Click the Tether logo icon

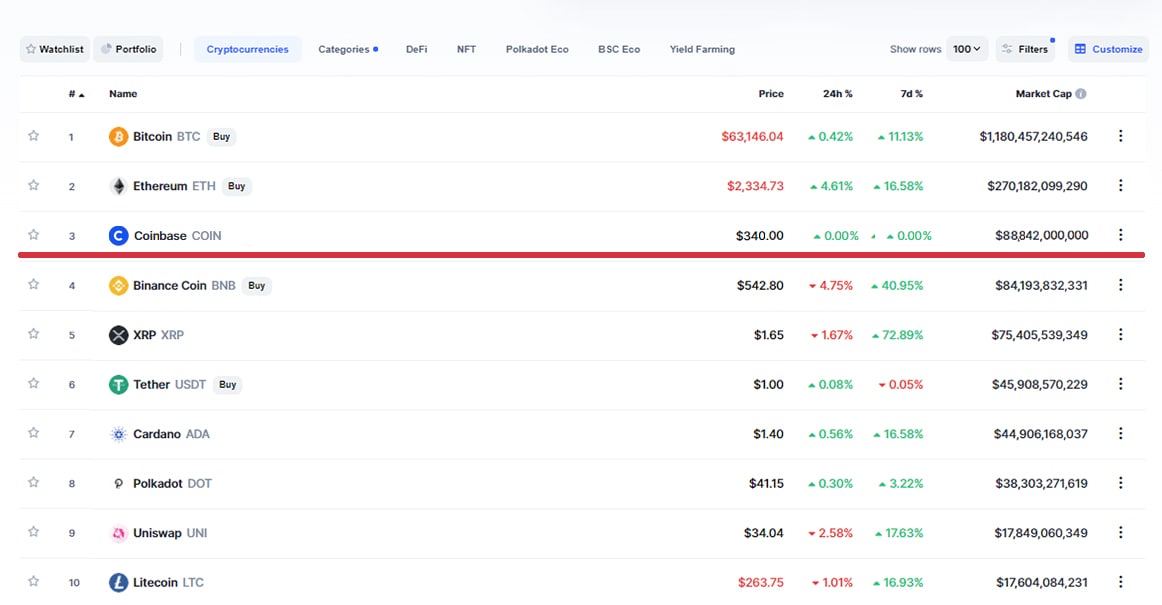point(118,385)
